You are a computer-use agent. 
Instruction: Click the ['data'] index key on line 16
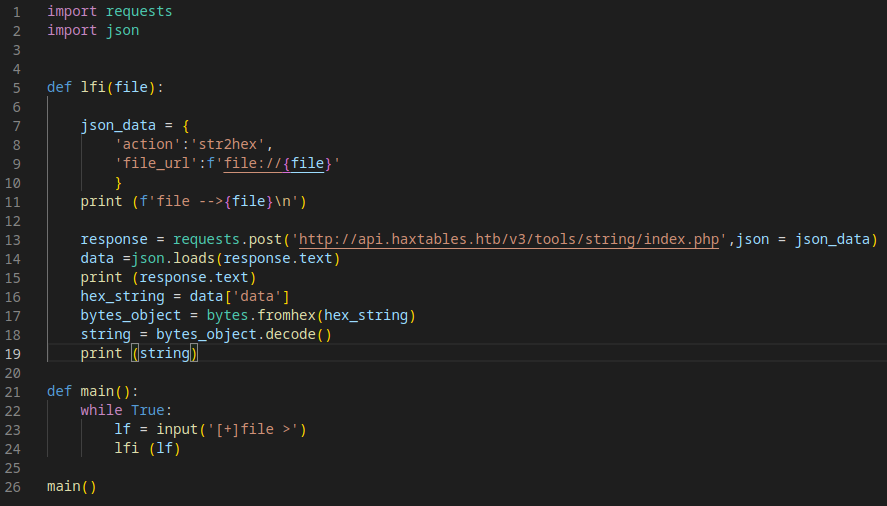tap(257, 297)
